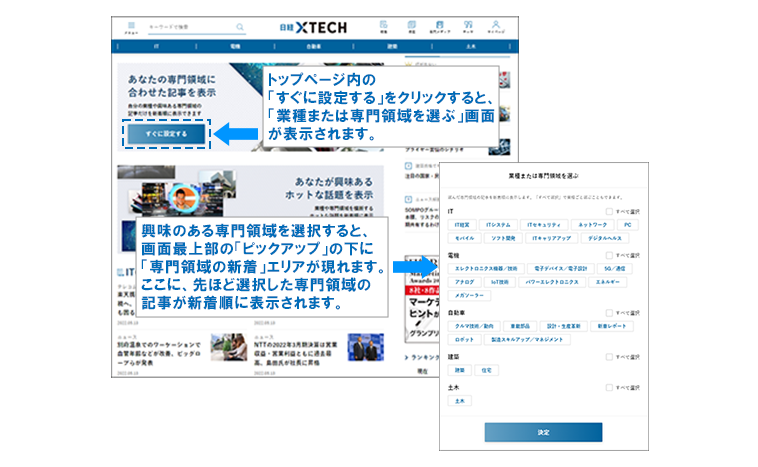Select the ネットワーク tag
This screenshot has width=758, height=467.
[593, 225]
